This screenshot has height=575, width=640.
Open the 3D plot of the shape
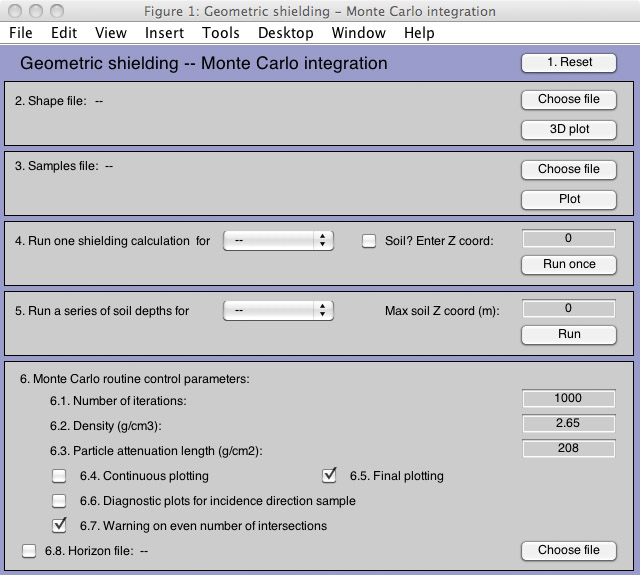coord(569,129)
